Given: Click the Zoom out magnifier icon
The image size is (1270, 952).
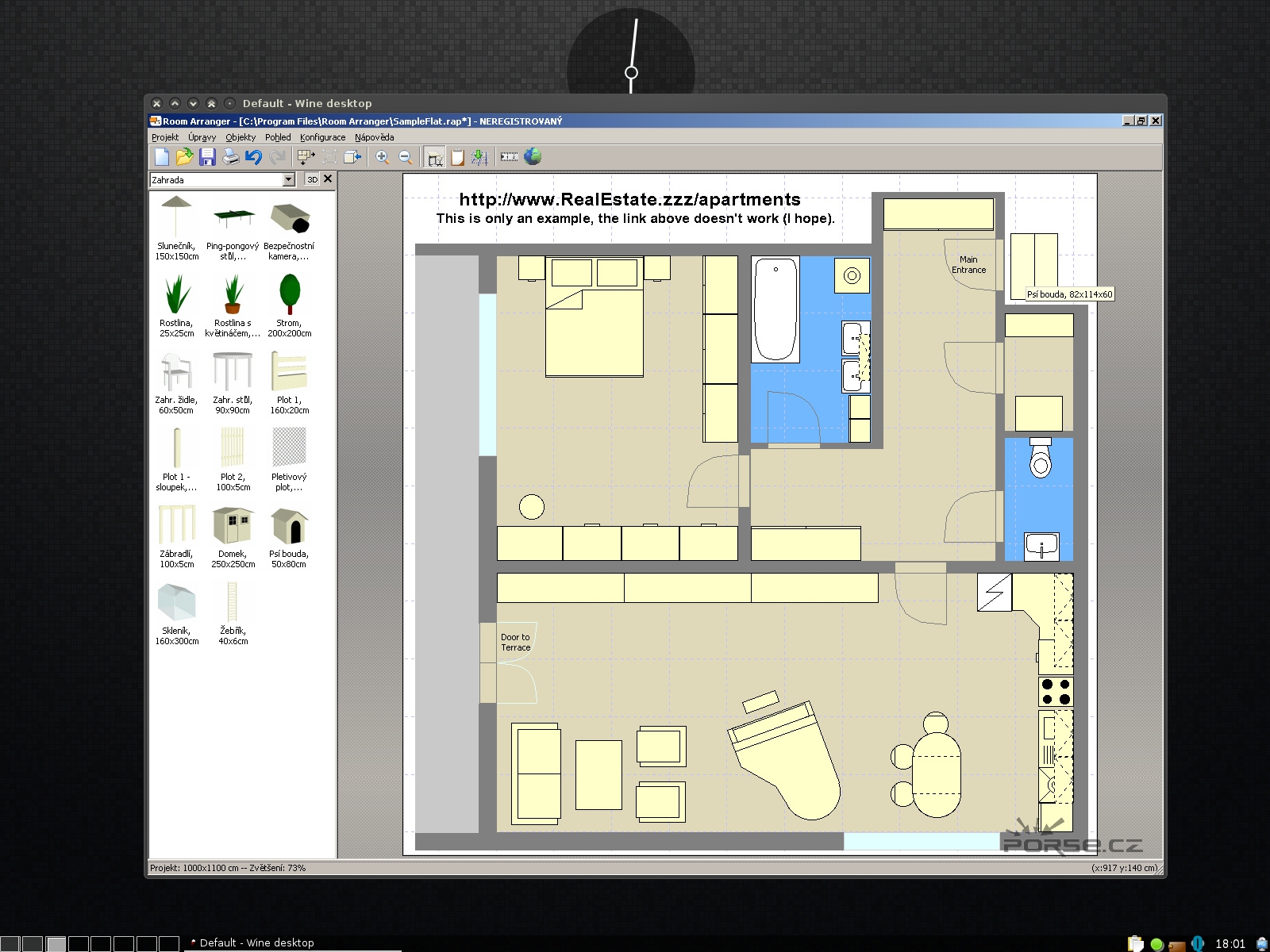Looking at the screenshot, I should click(405, 157).
